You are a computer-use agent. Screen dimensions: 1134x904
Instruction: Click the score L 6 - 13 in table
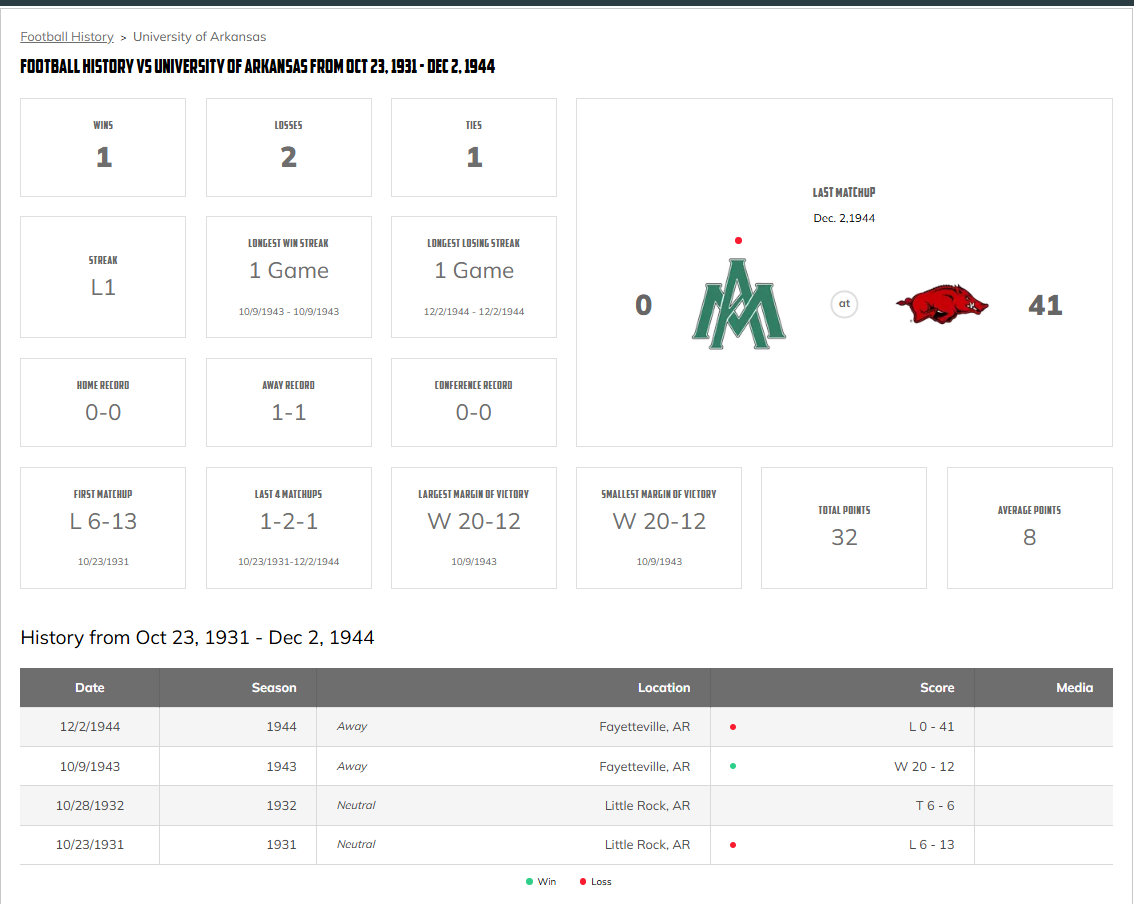[932, 845]
